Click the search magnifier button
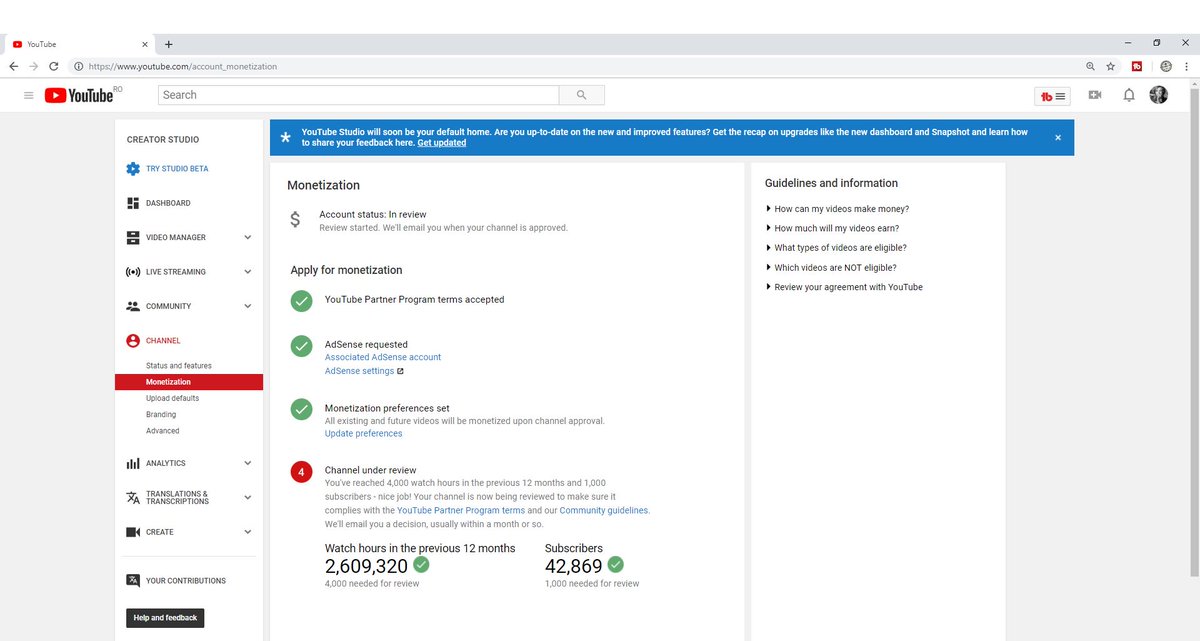1200x641 pixels. (582, 95)
